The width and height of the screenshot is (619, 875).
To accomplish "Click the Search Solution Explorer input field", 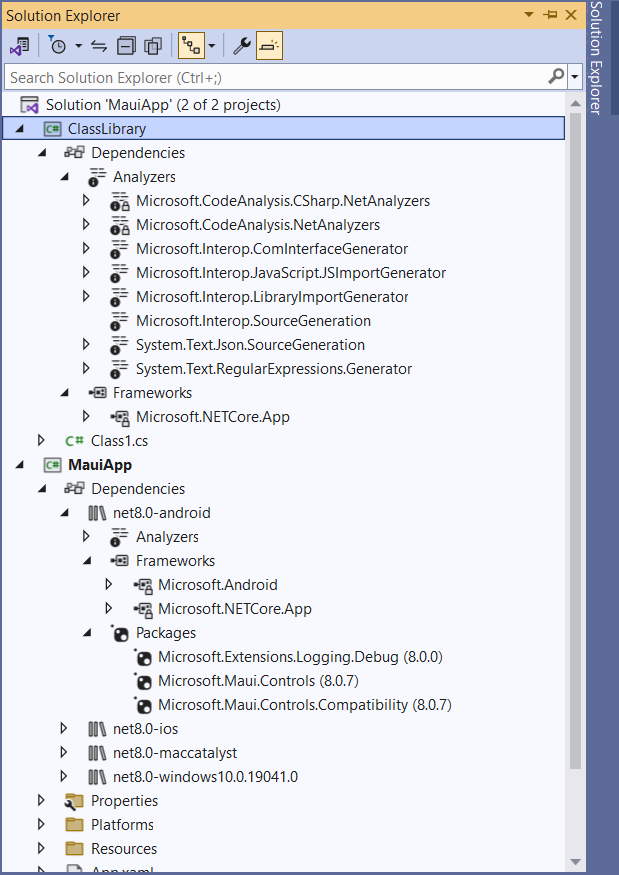I will (x=276, y=77).
